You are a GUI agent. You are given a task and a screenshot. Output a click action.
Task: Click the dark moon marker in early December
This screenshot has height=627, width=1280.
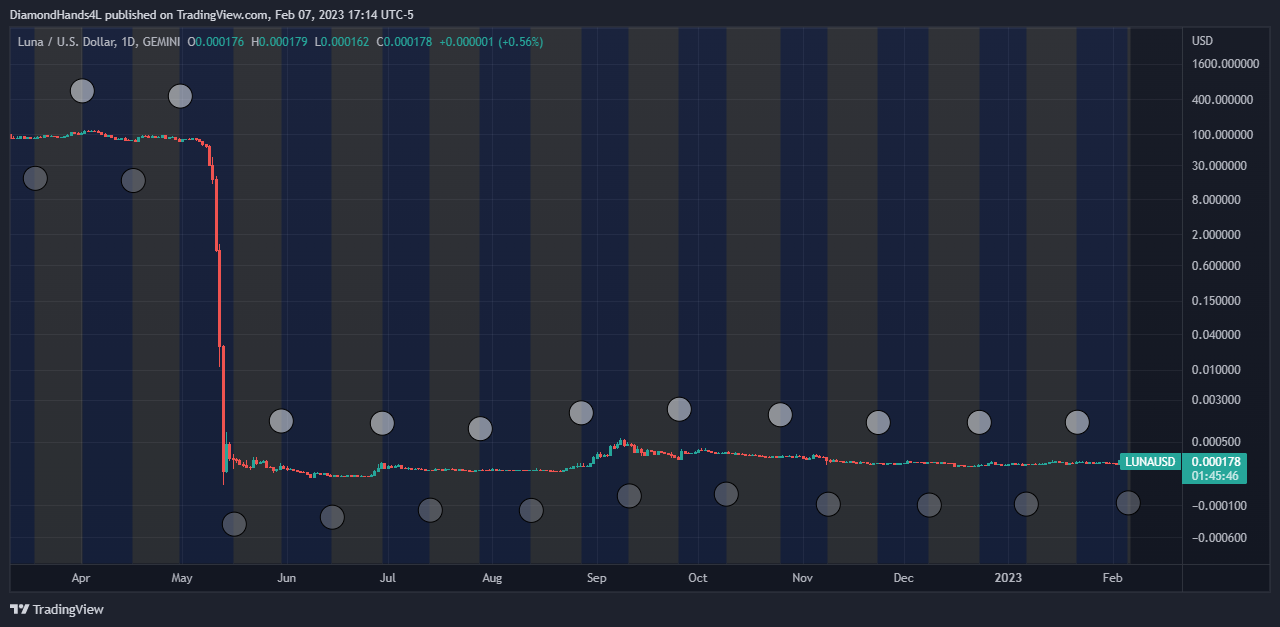929,505
